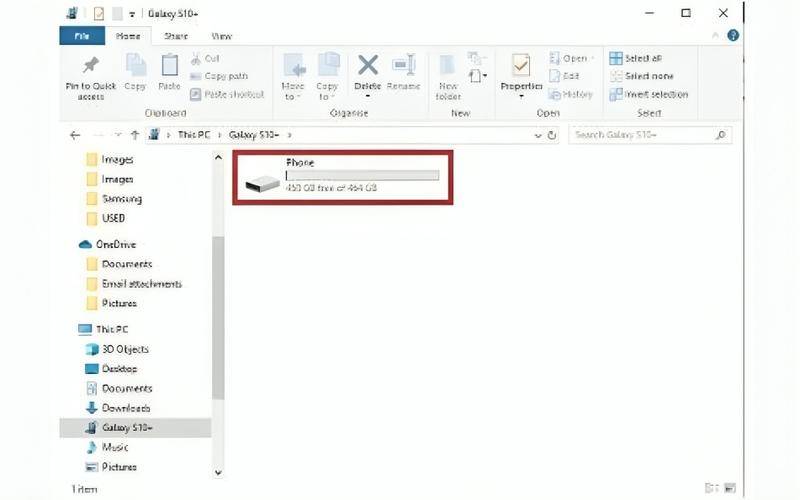Click the Up arrow navigation button
800x500 pixels.
click(134, 135)
